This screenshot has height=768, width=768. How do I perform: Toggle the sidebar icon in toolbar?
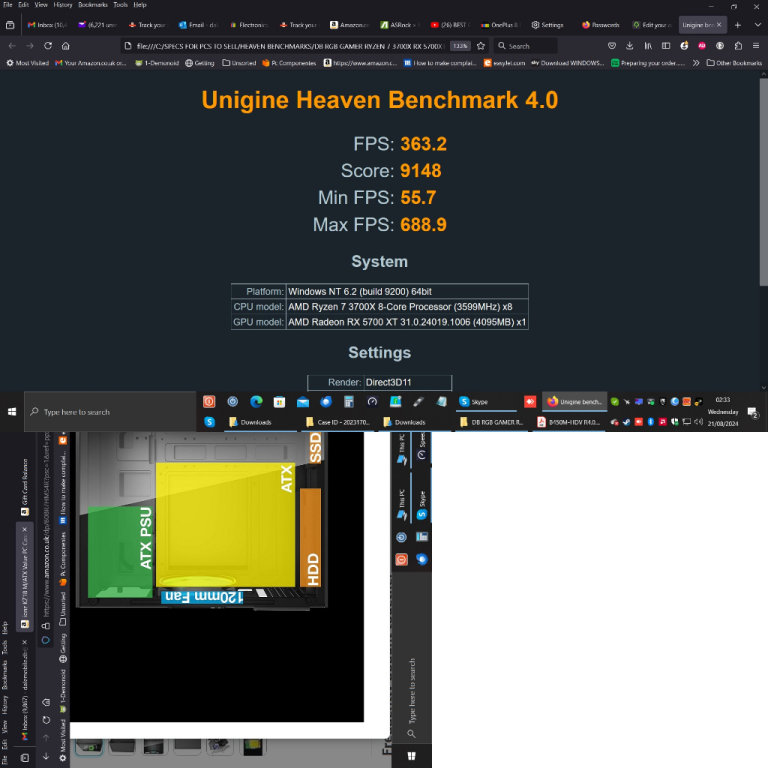pyautogui.click(x=666, y=46)
